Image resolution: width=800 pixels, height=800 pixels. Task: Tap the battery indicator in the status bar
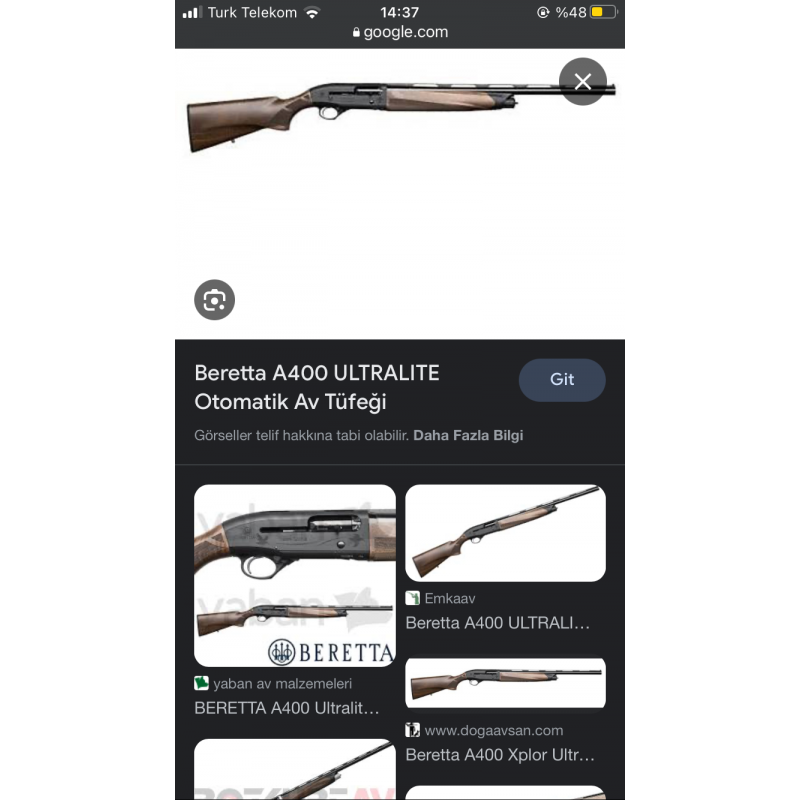603,12
